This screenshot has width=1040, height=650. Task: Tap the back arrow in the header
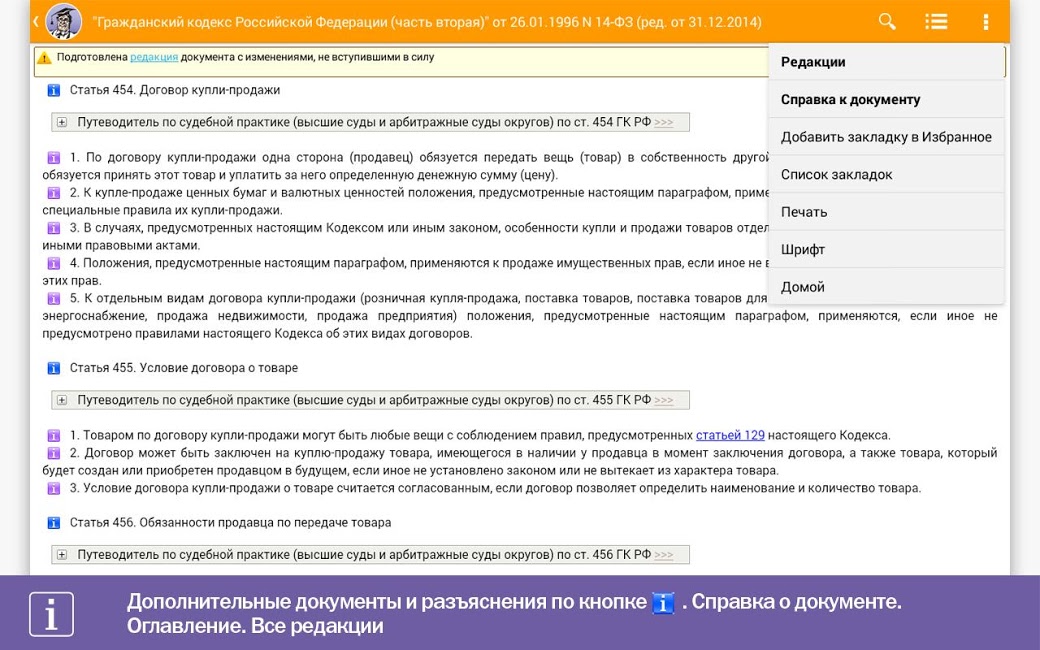coord(36,22)
